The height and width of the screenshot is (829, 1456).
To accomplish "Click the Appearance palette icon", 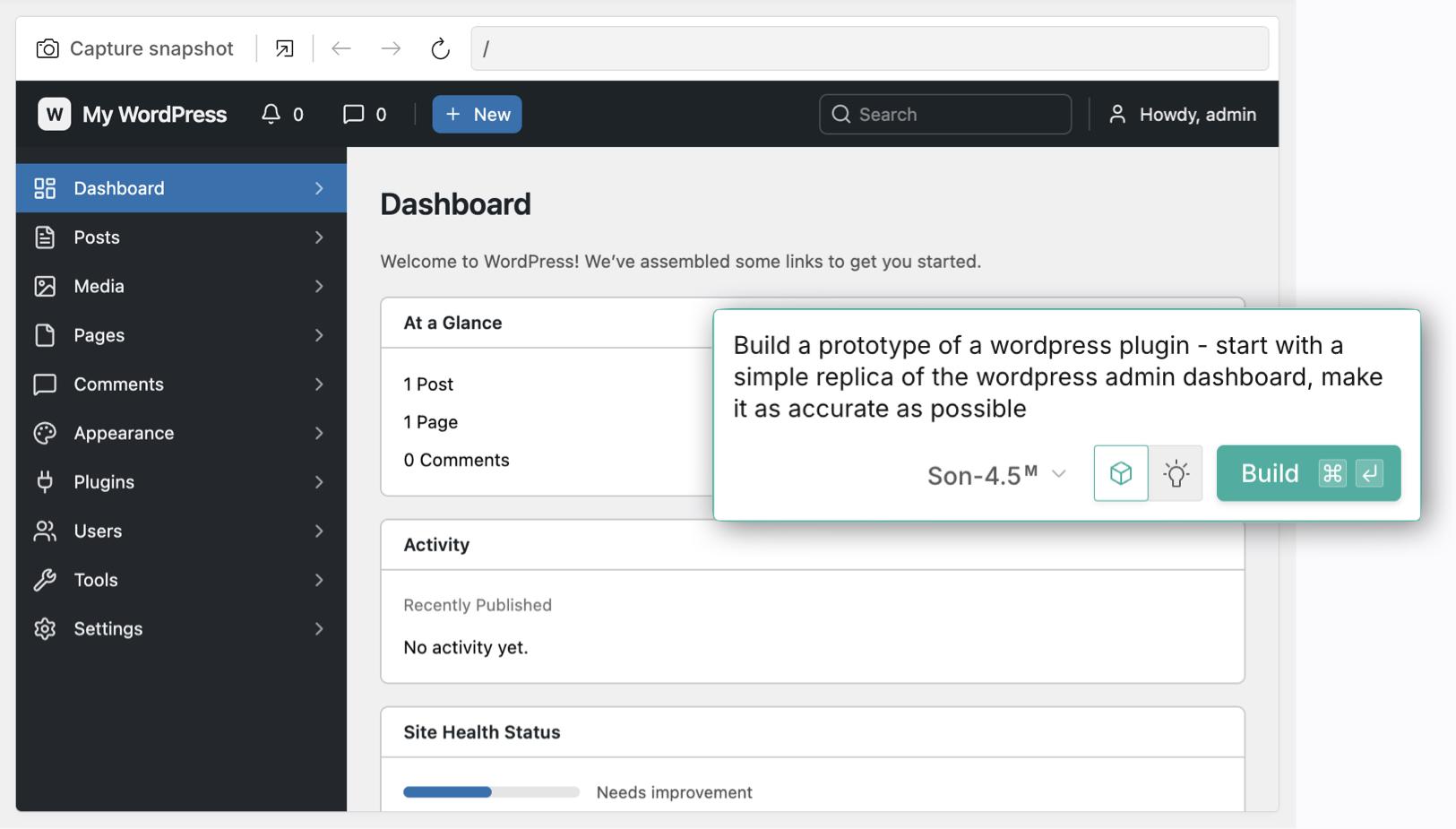I will pos(45,433).
